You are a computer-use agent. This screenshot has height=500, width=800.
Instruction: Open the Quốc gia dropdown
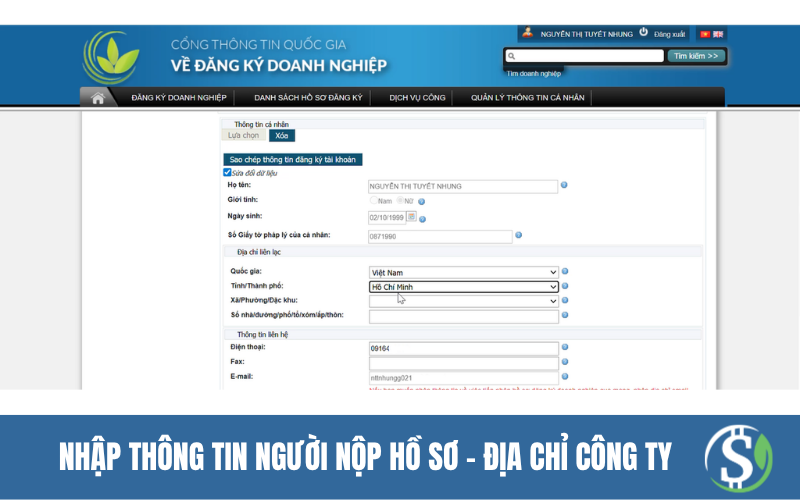[x=464, y=272]
